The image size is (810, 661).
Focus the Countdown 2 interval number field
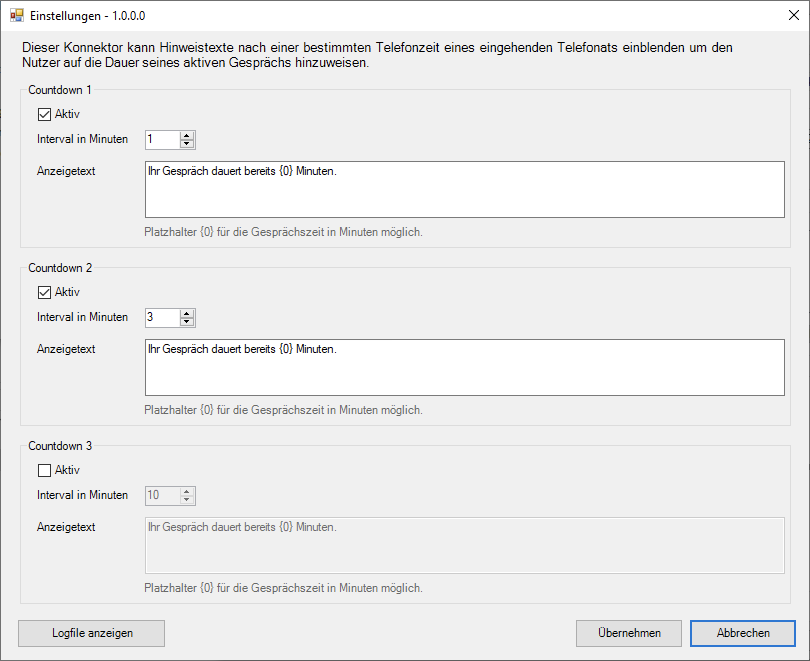[x=163, y=318]
